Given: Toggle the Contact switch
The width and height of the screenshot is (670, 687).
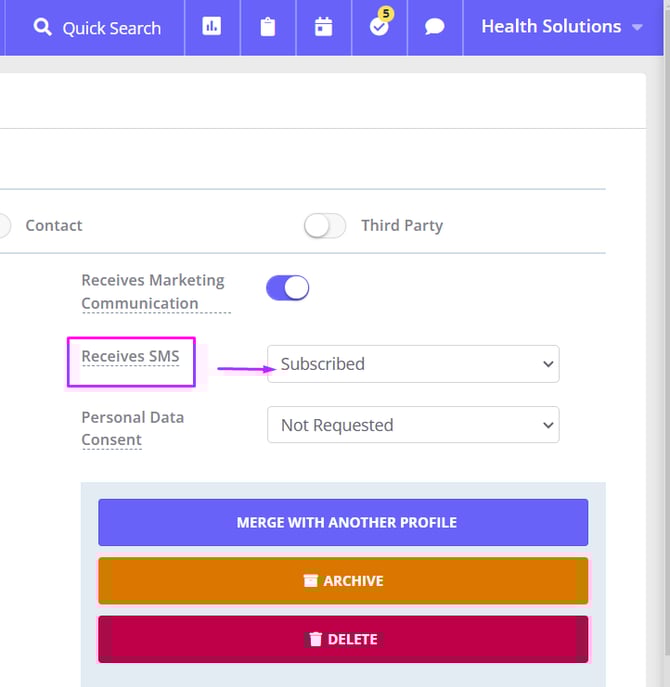Looking at the screenshot, I should pos(3,225).
